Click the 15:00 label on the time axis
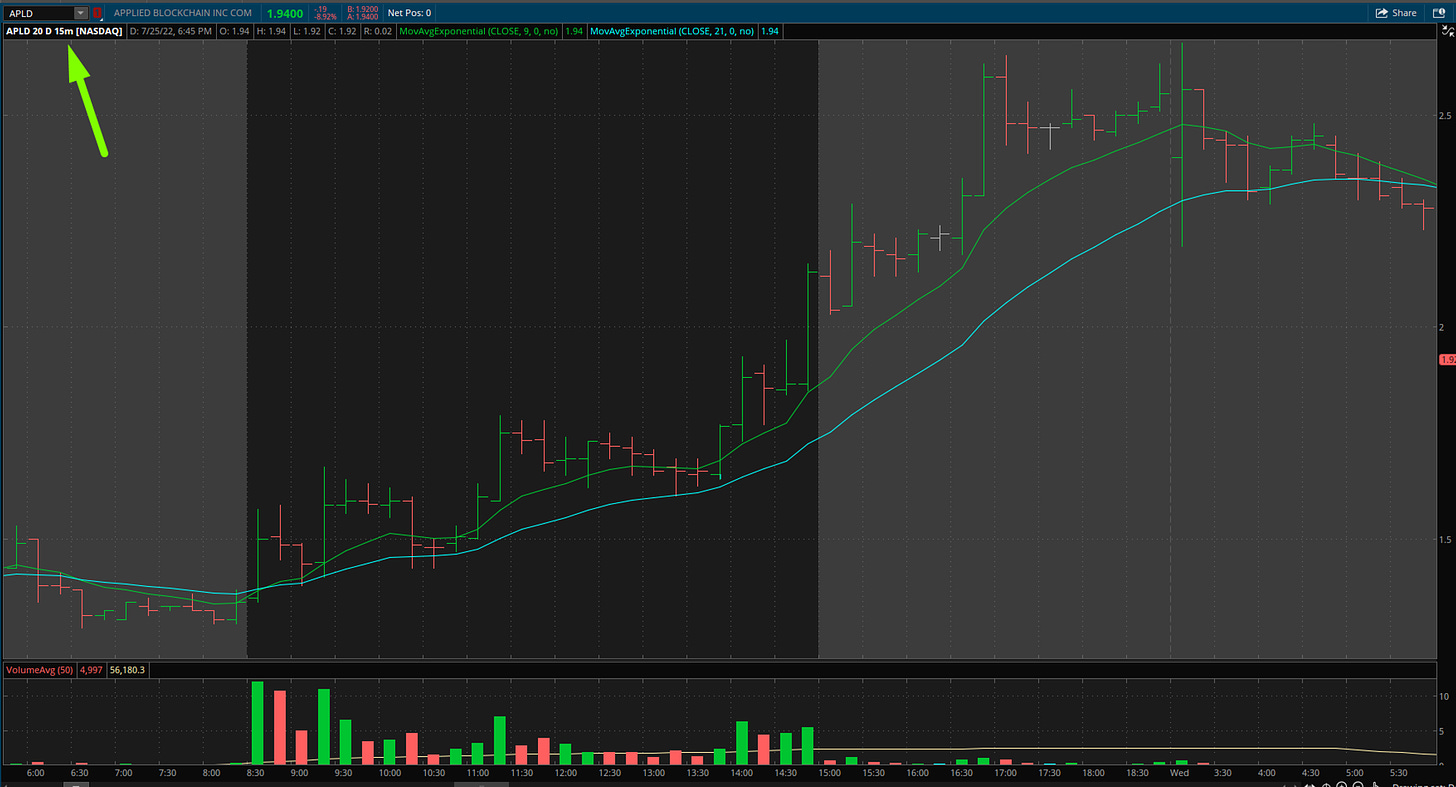The height and width of the screenshot is (787, 1456). point(829,773)
